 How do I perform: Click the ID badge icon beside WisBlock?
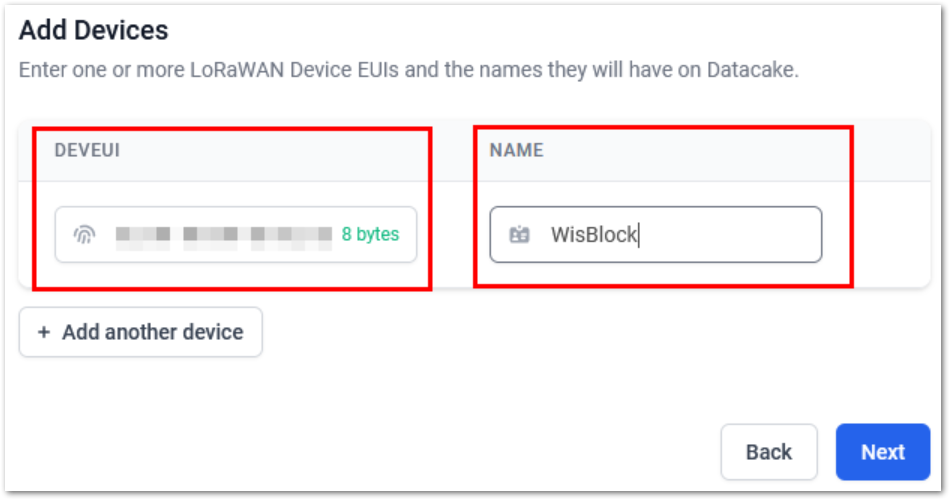[x=519, y=235]
